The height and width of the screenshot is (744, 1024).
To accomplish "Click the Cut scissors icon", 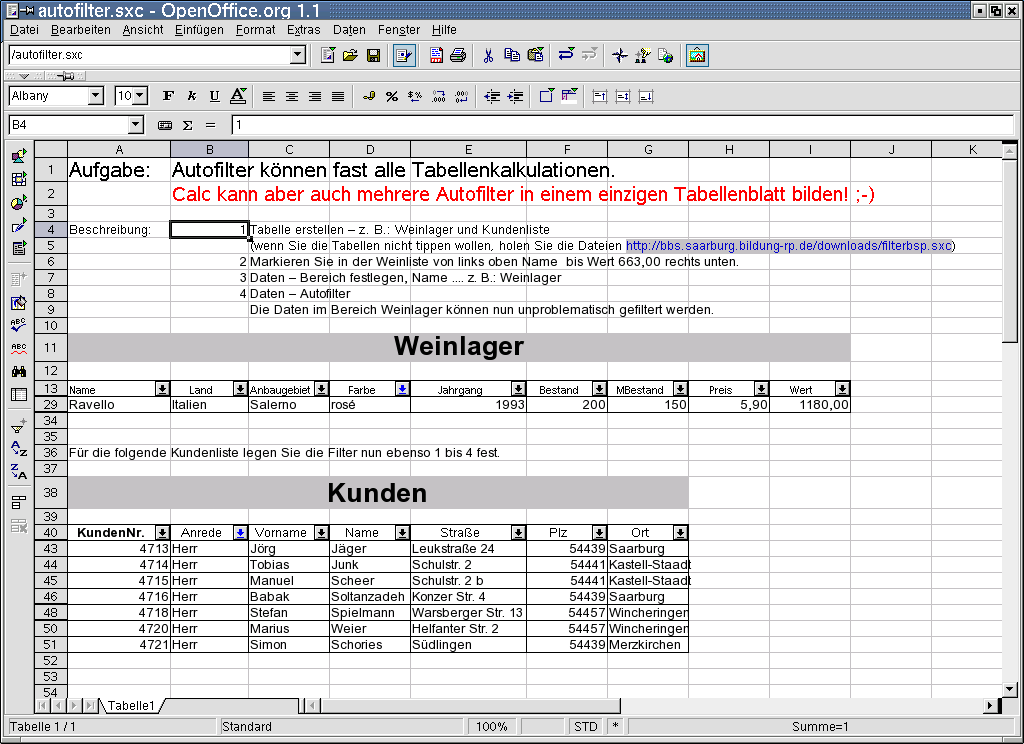I will click(x=488, y=55).
